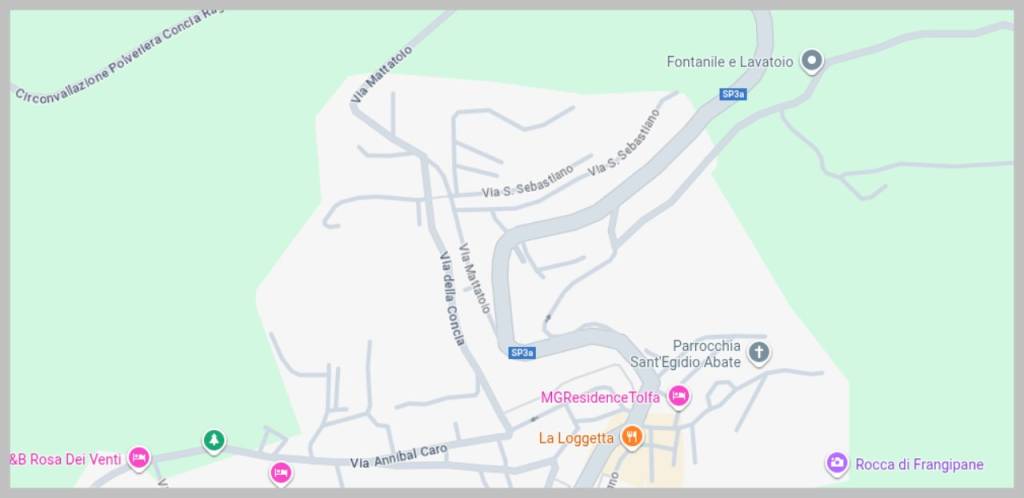Select the La Loggetta place name
The height and width of the screenshot is (498, 1024).
[x=577, y=438]
